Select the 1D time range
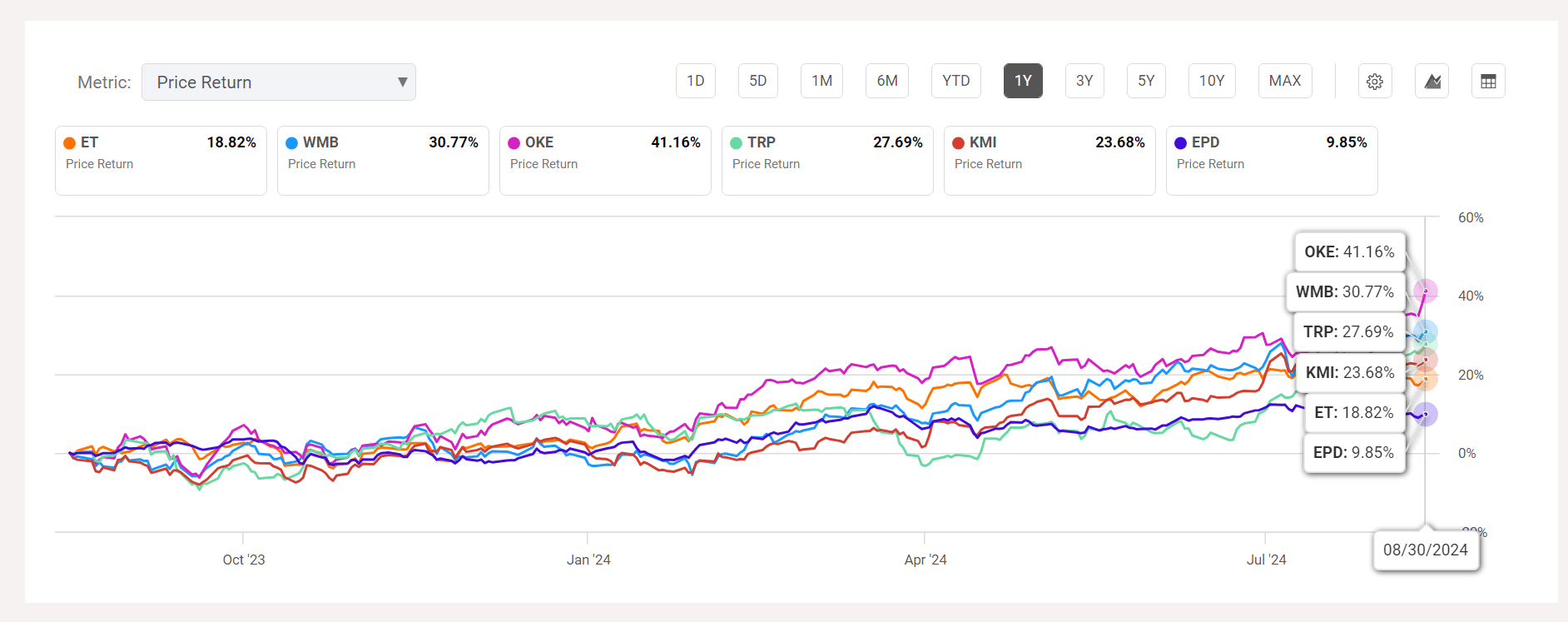1568x622 pixels. [x=695, y=81]
